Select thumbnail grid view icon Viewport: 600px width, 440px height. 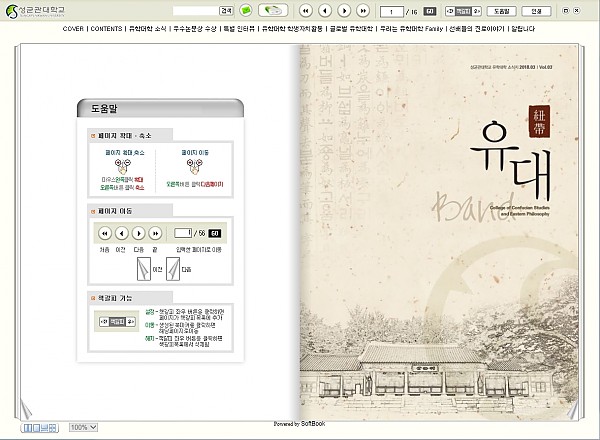53,428
